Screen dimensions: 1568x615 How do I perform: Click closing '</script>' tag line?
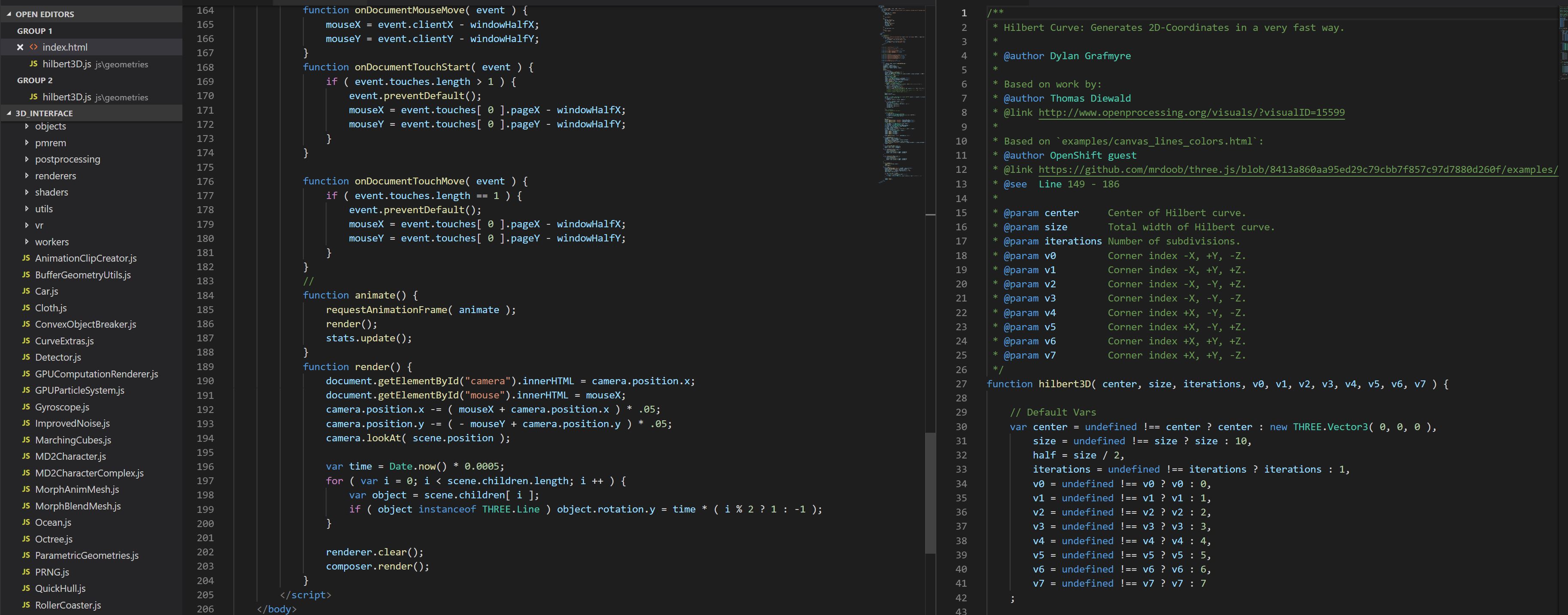click(306, 595)
